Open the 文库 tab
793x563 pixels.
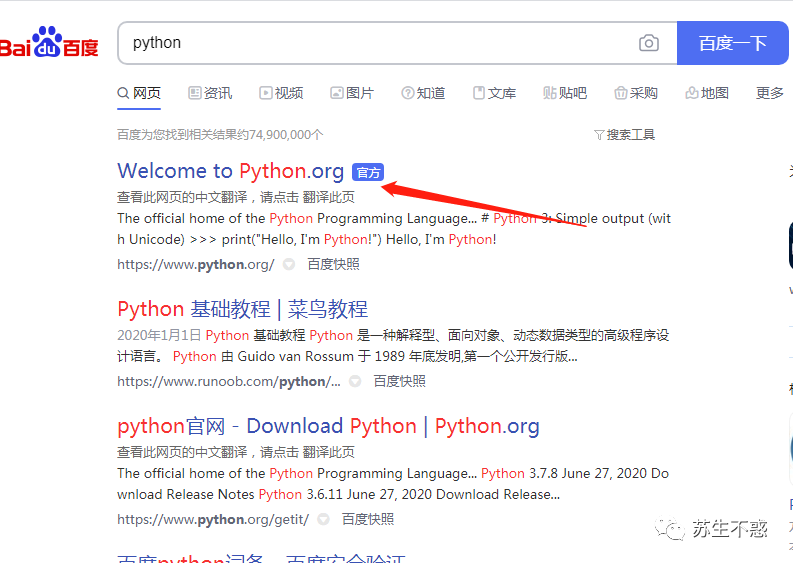coord(495,93)
